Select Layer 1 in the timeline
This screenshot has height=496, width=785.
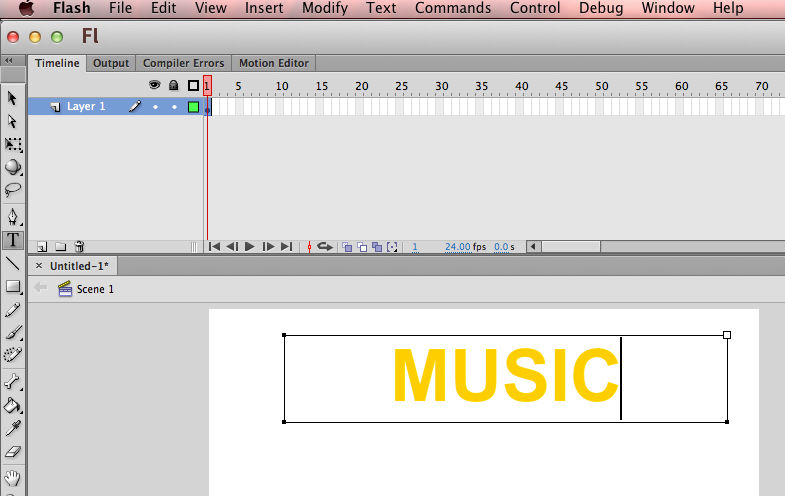[x=86, y=106]
